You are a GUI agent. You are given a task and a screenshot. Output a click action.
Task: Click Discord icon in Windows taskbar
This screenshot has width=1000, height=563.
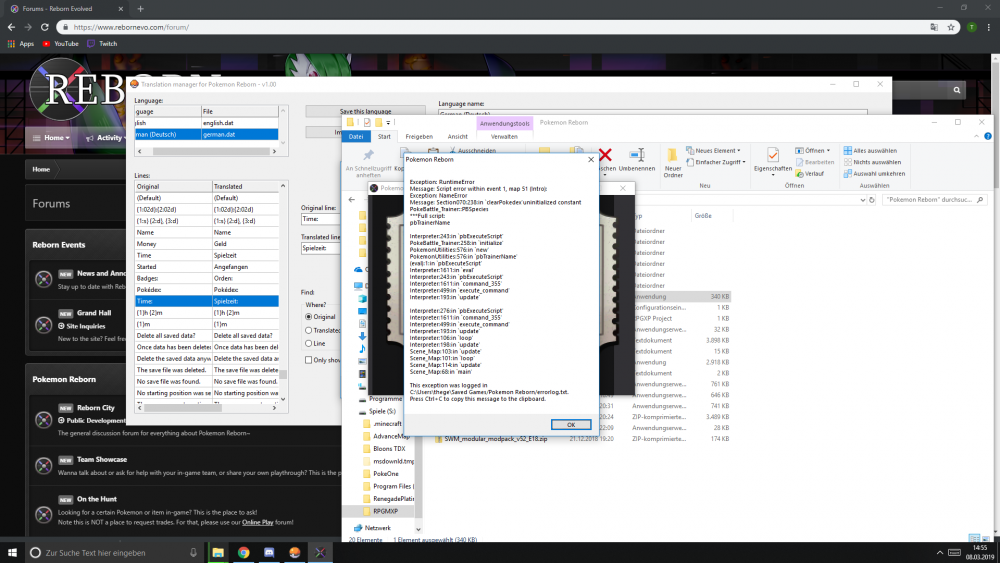click(269, 553)
